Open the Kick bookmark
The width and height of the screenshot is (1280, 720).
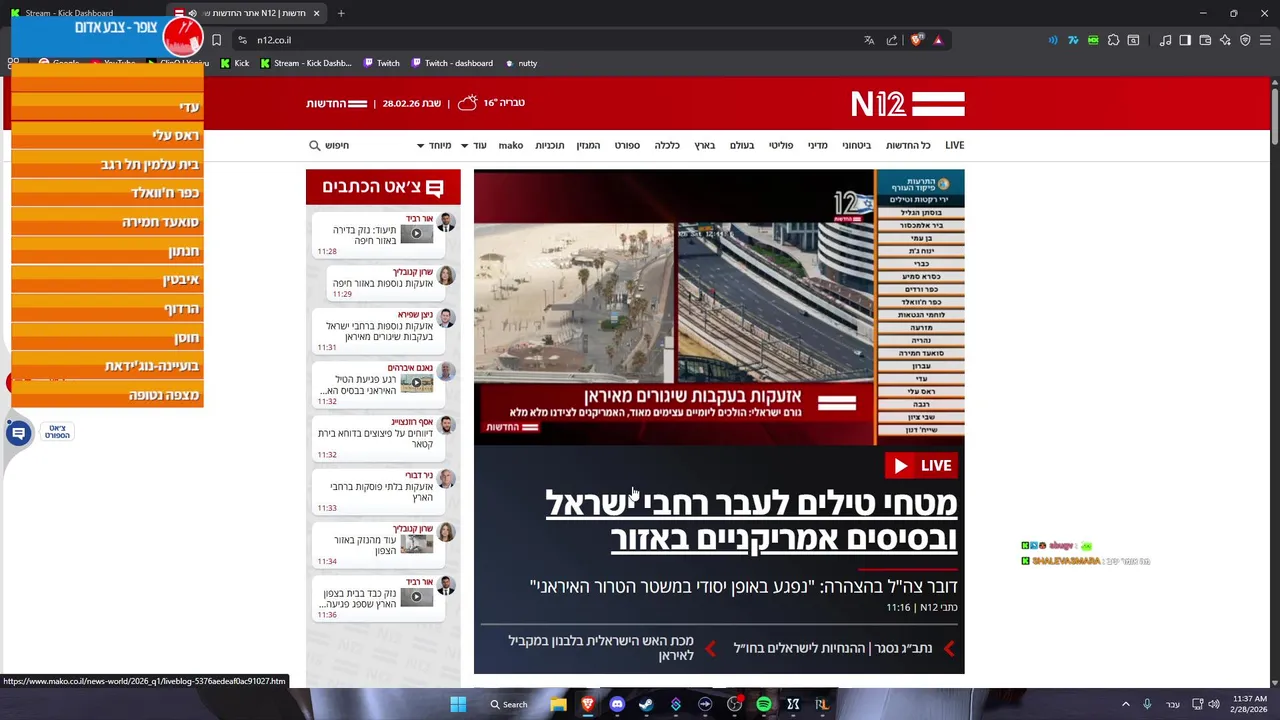[235, 63]
